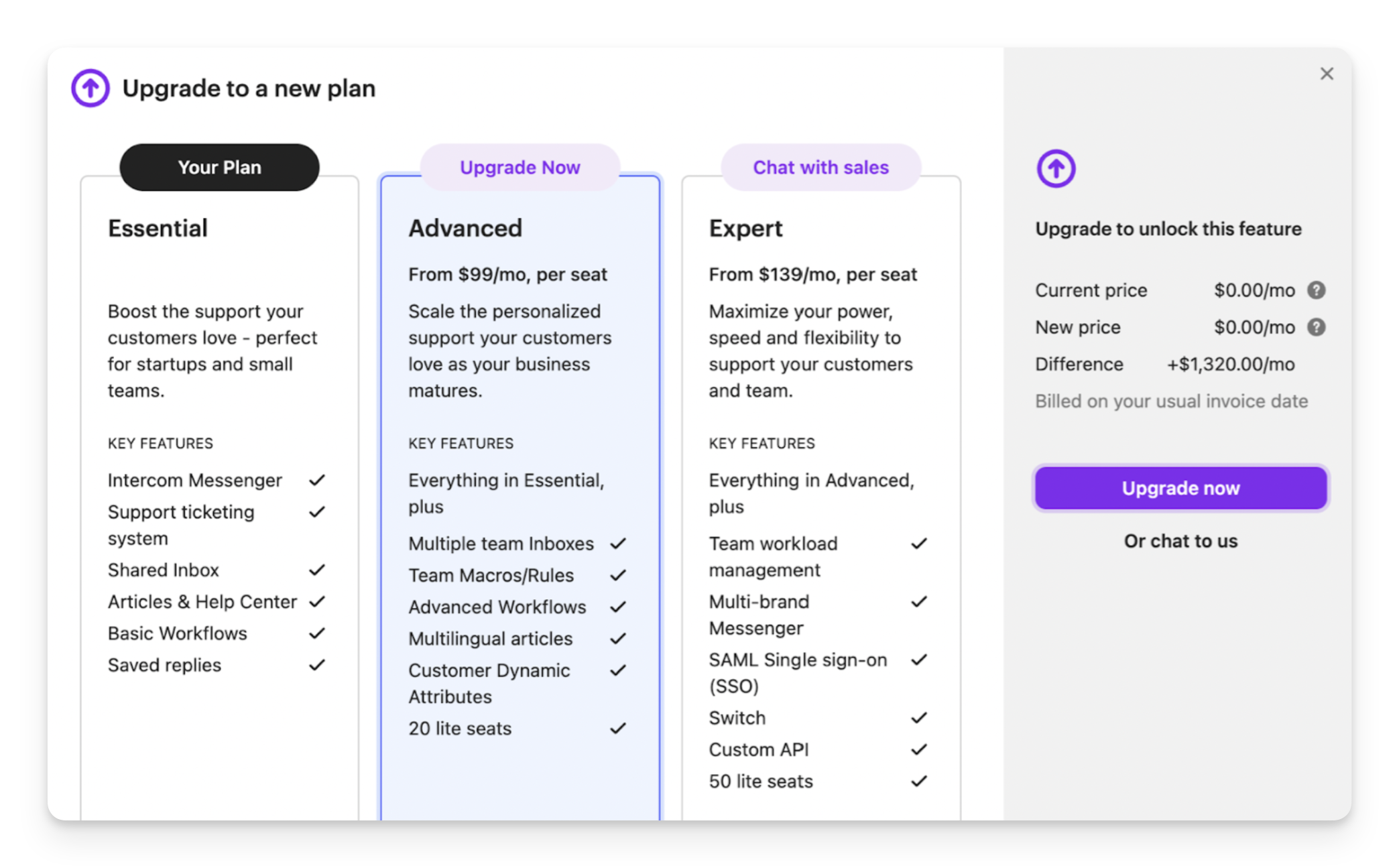Image resolution: width=1399 pixels, height=868 pixels.
Task: Click the upgrade arrow icon beside modal title
Action: [x=90, y=88]
